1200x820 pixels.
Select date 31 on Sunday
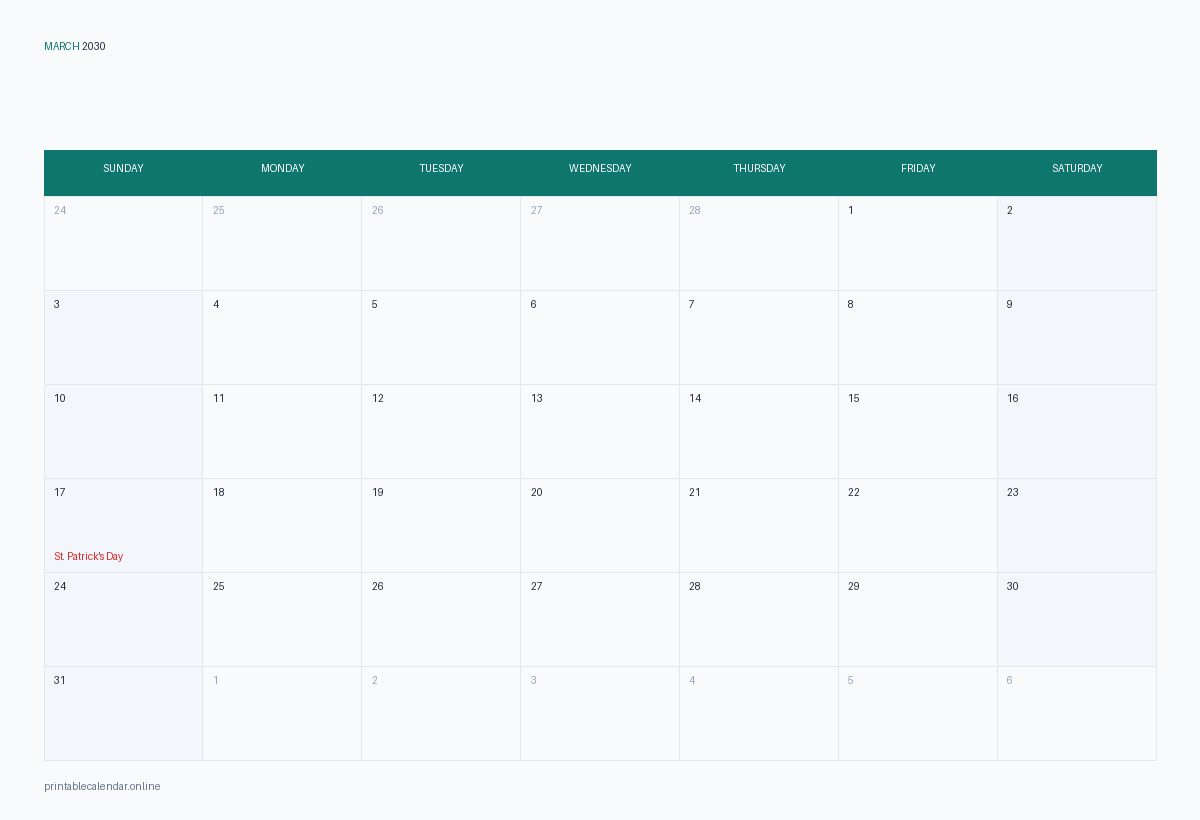point(123,713)
